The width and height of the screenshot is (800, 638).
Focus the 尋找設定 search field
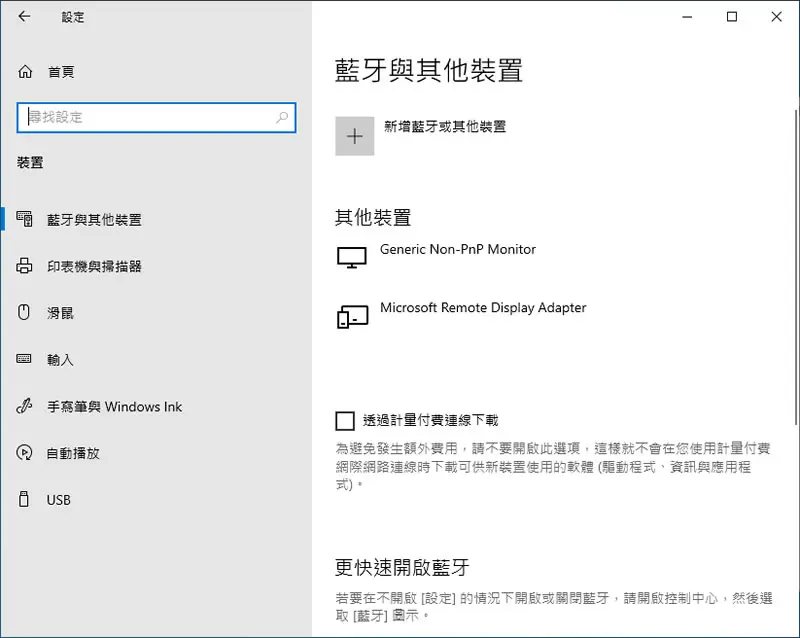click(x=156, y=117)
